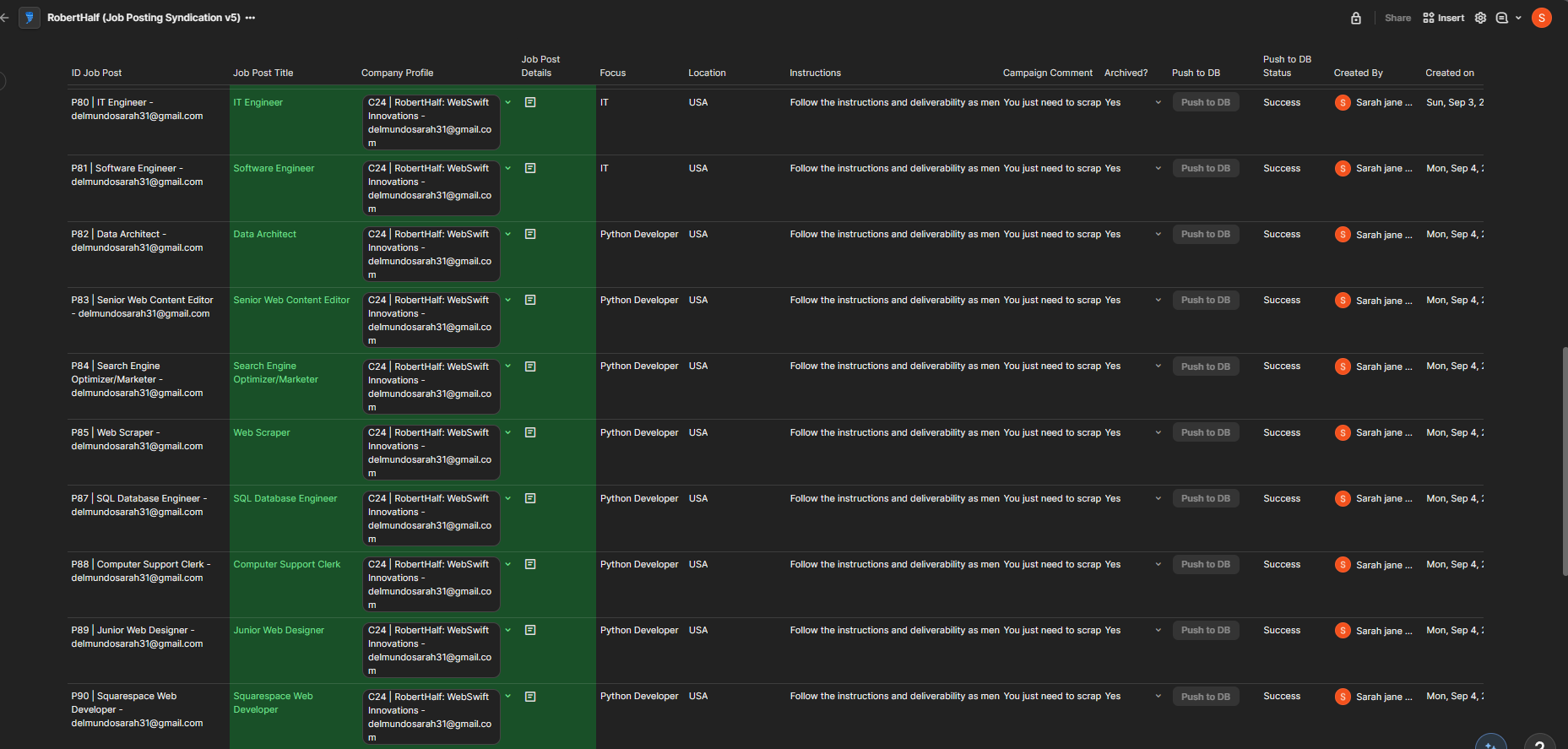
Task: Click the Share button
Action: pos(1397,18)
